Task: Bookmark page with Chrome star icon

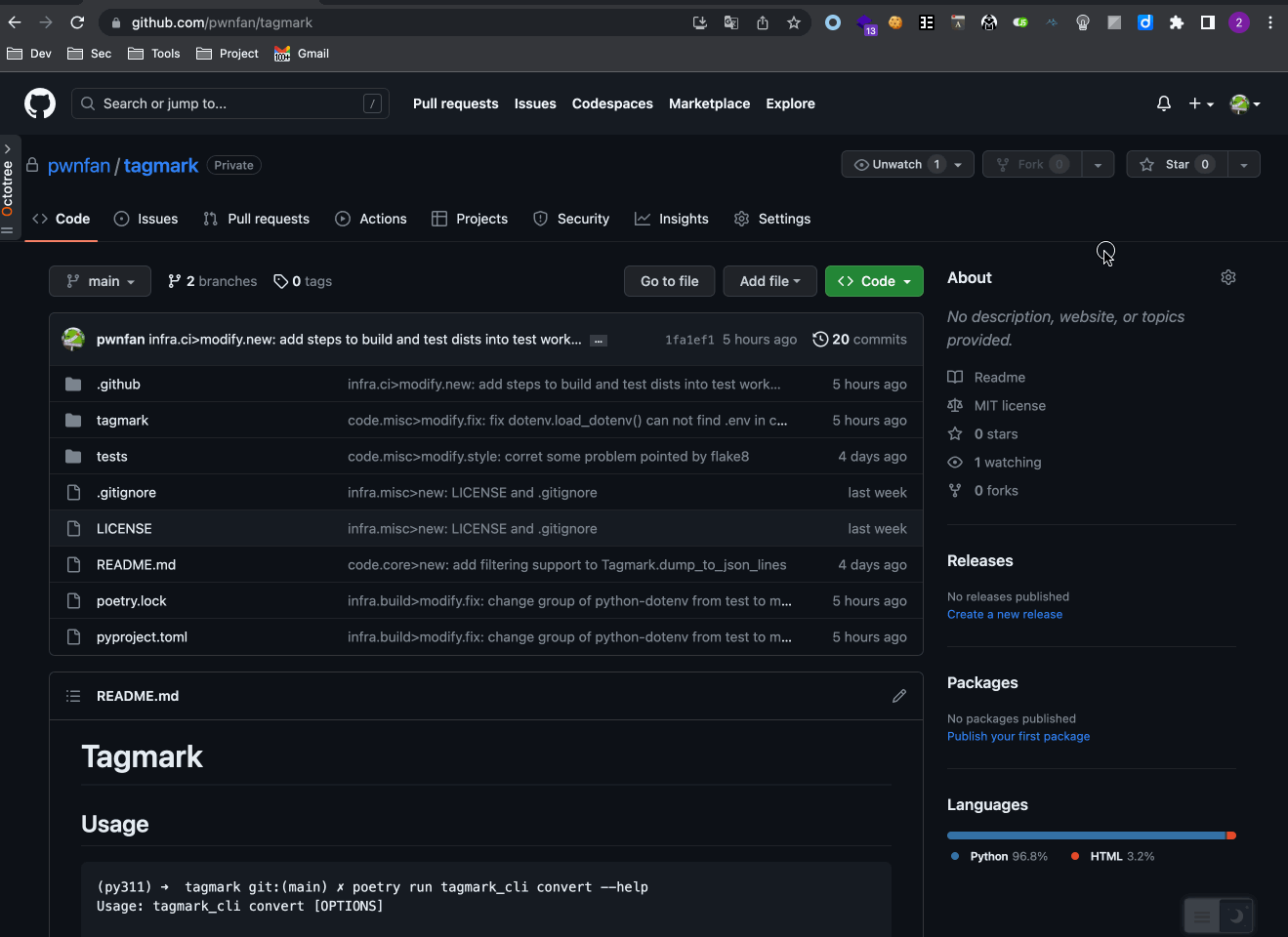Action: click(x=794, y=22)
